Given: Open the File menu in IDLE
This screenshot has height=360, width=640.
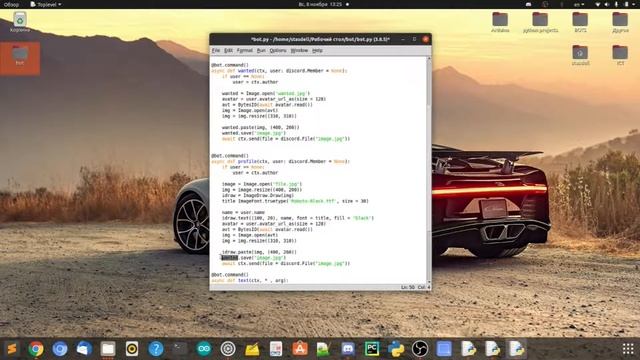Looking at the screenshot, I should tap(216, 51).
